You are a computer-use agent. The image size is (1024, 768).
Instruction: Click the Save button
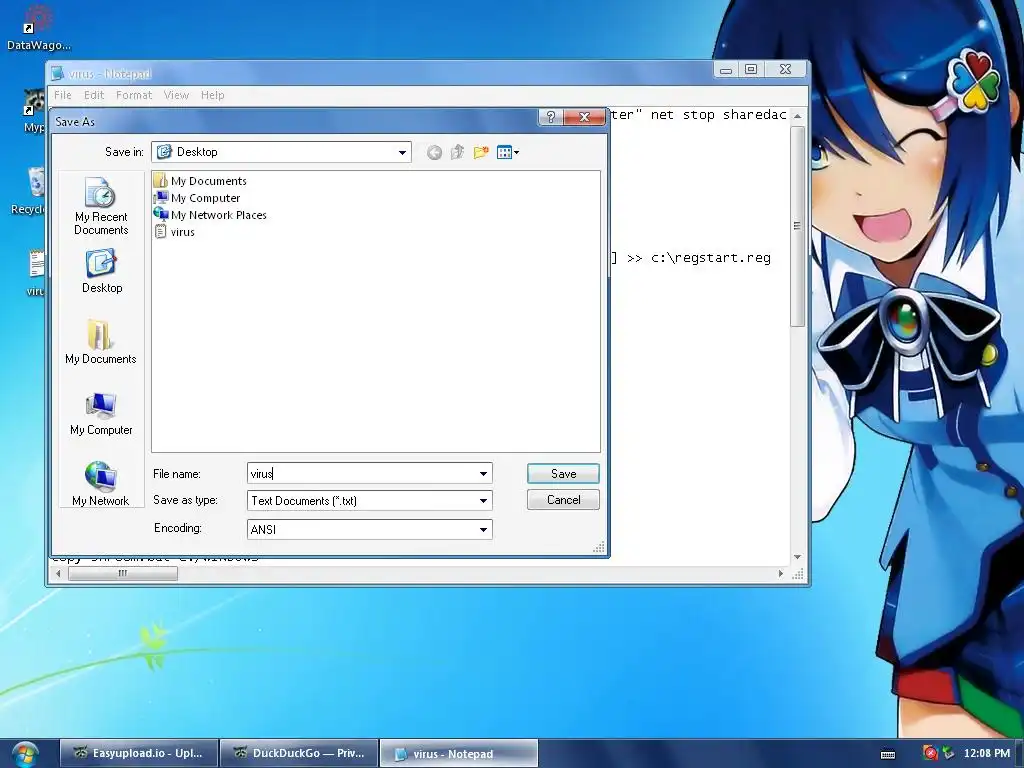563,473
